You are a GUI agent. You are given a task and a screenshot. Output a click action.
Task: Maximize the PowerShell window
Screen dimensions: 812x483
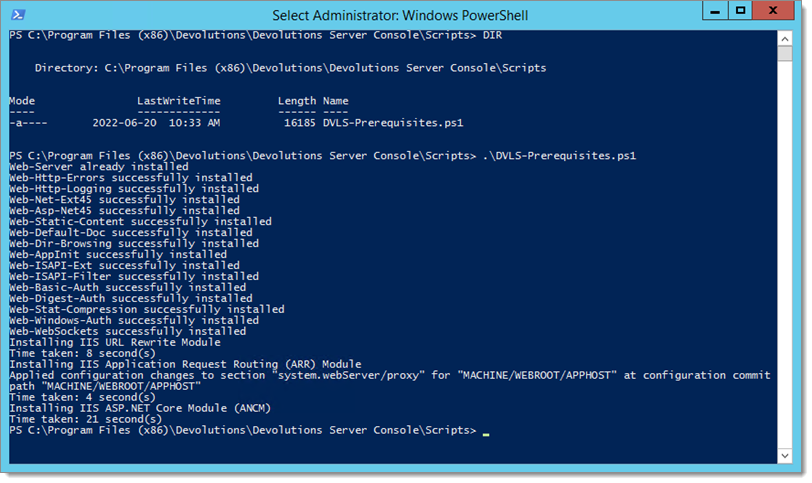741,11
